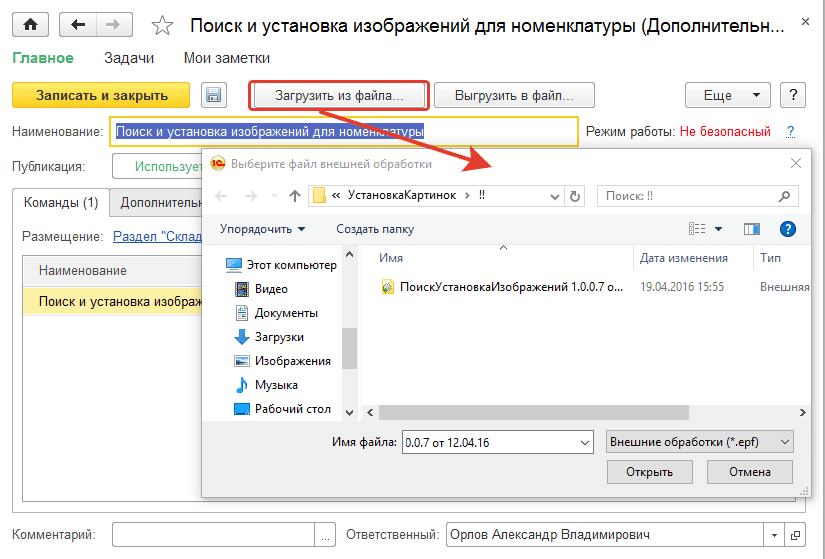The image size is (825, 559).
Task: Click Загрузить из файла button
Action: click(339, 95)
